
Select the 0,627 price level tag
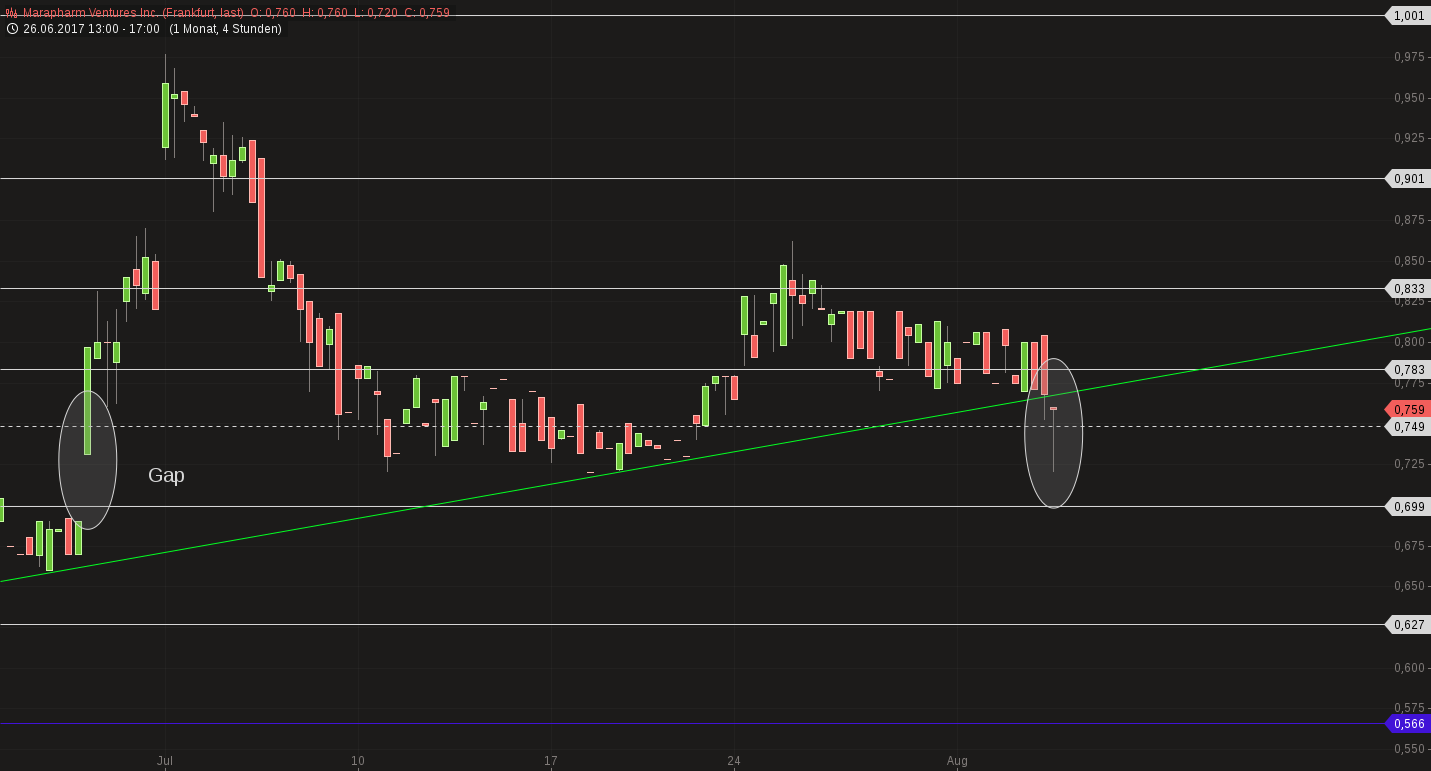(1408, 625)
